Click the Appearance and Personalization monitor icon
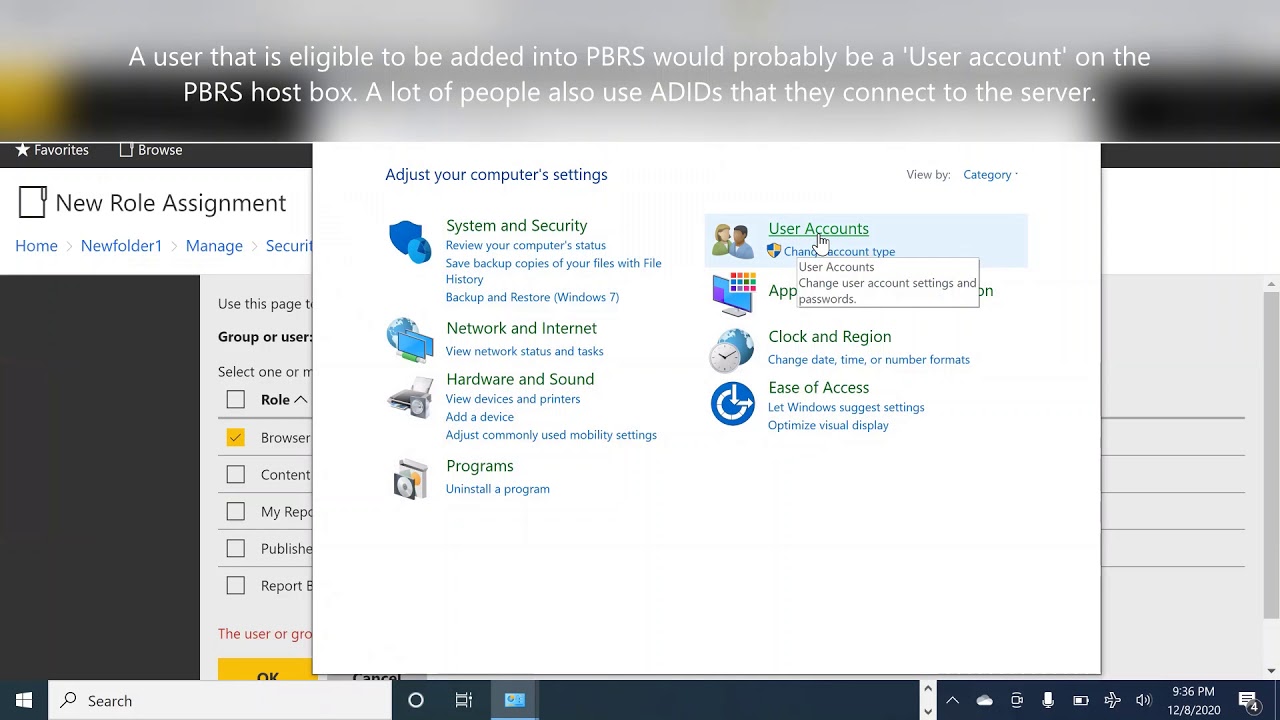This screenshot has width=1280, height=720. click(x=733, y=293)
